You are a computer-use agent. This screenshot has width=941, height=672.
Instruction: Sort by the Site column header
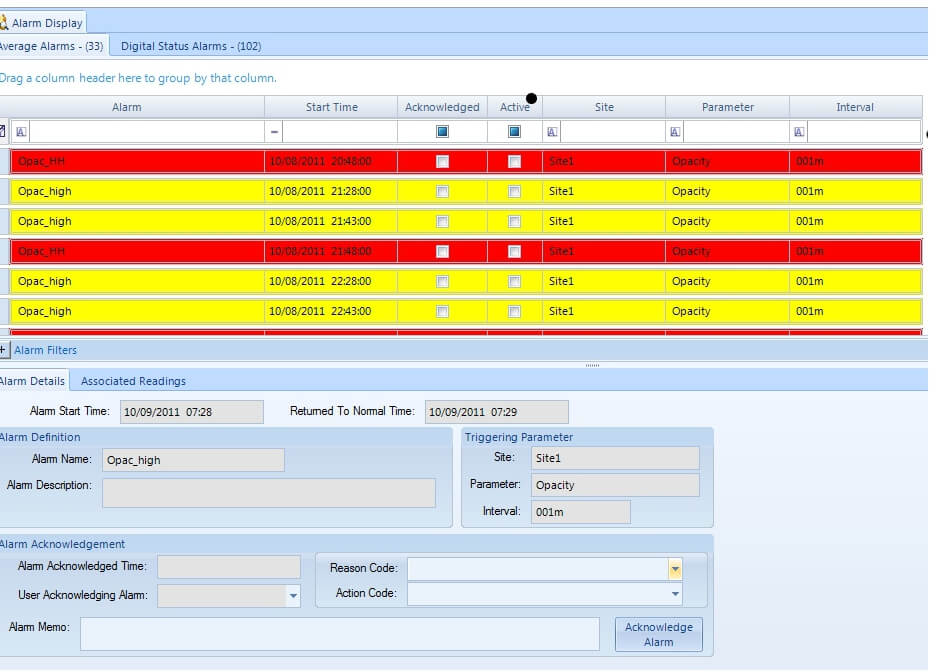click(x=604, y=107)
